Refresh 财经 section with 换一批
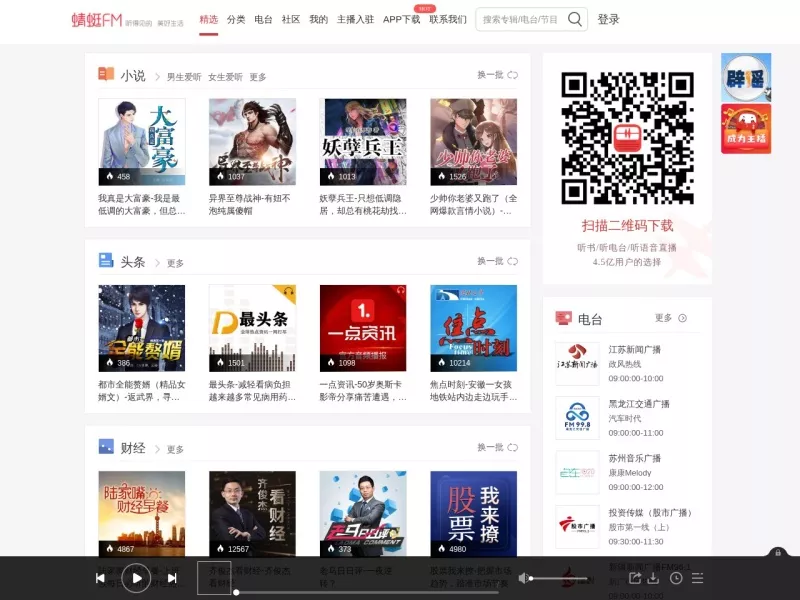Screen dimensions: 800x600 (497, 447)
